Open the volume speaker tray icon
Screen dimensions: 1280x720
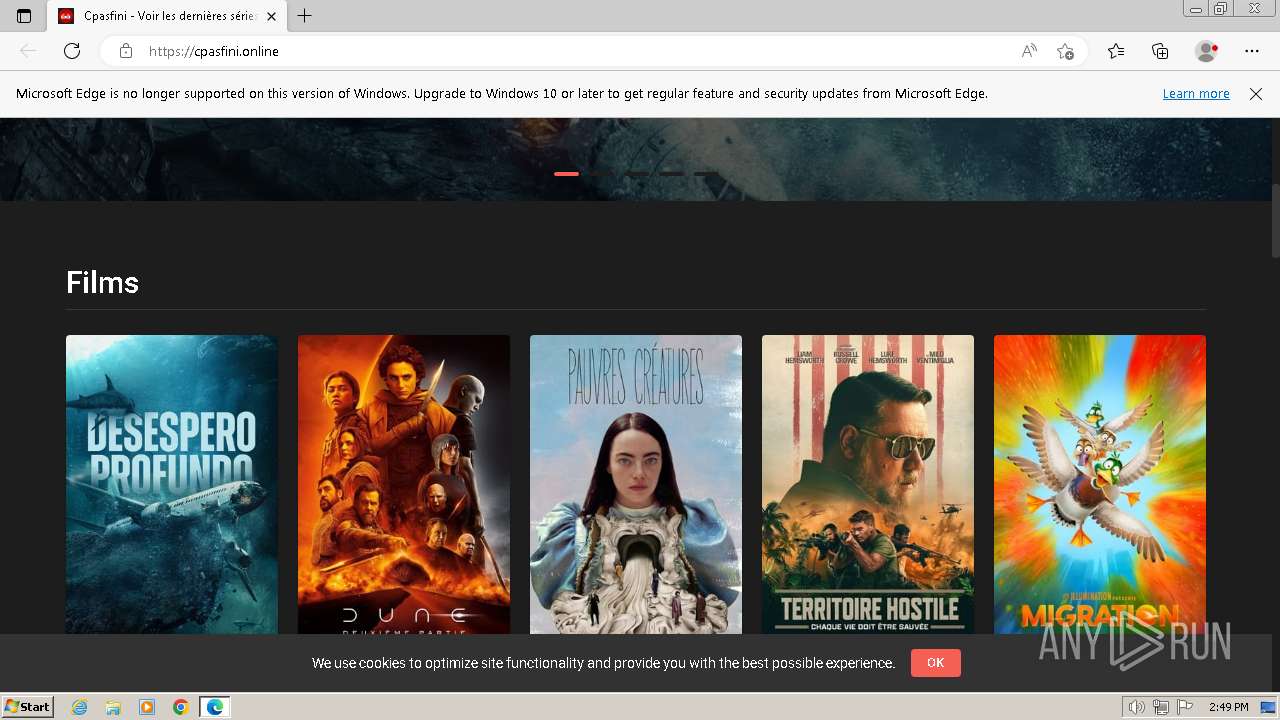point(1137,707)
